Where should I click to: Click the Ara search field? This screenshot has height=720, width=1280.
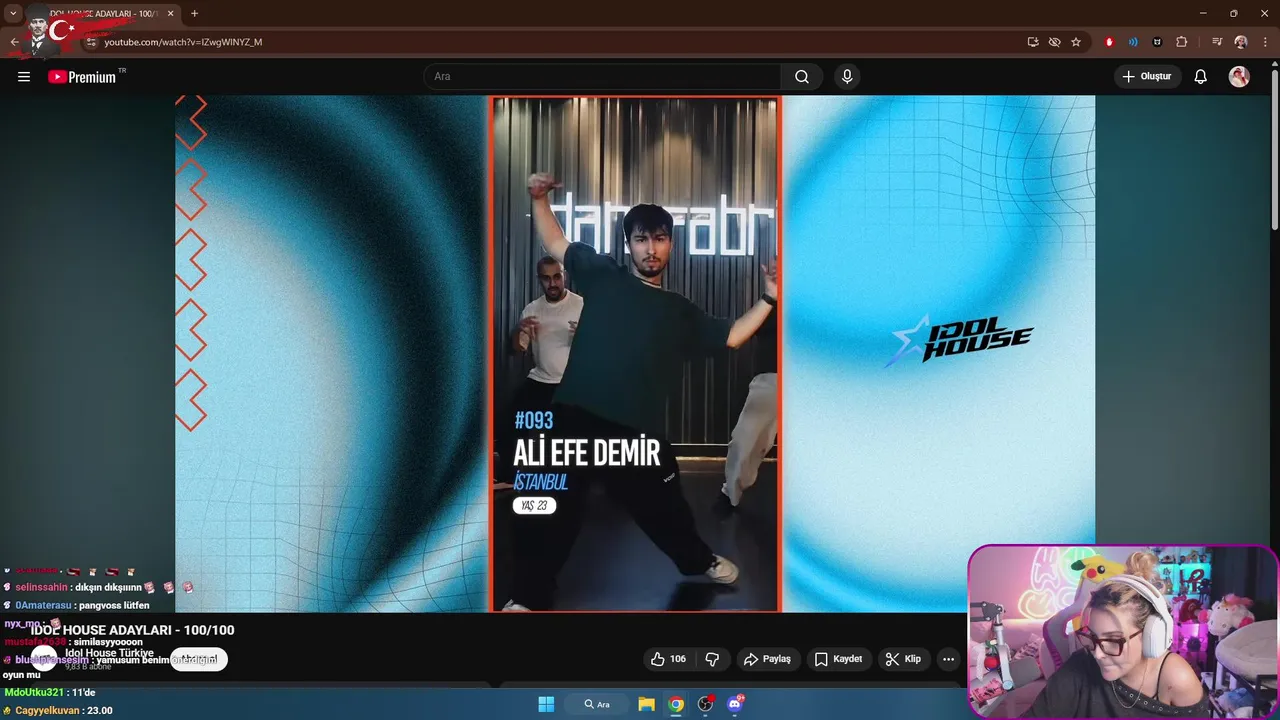(603, 77)
